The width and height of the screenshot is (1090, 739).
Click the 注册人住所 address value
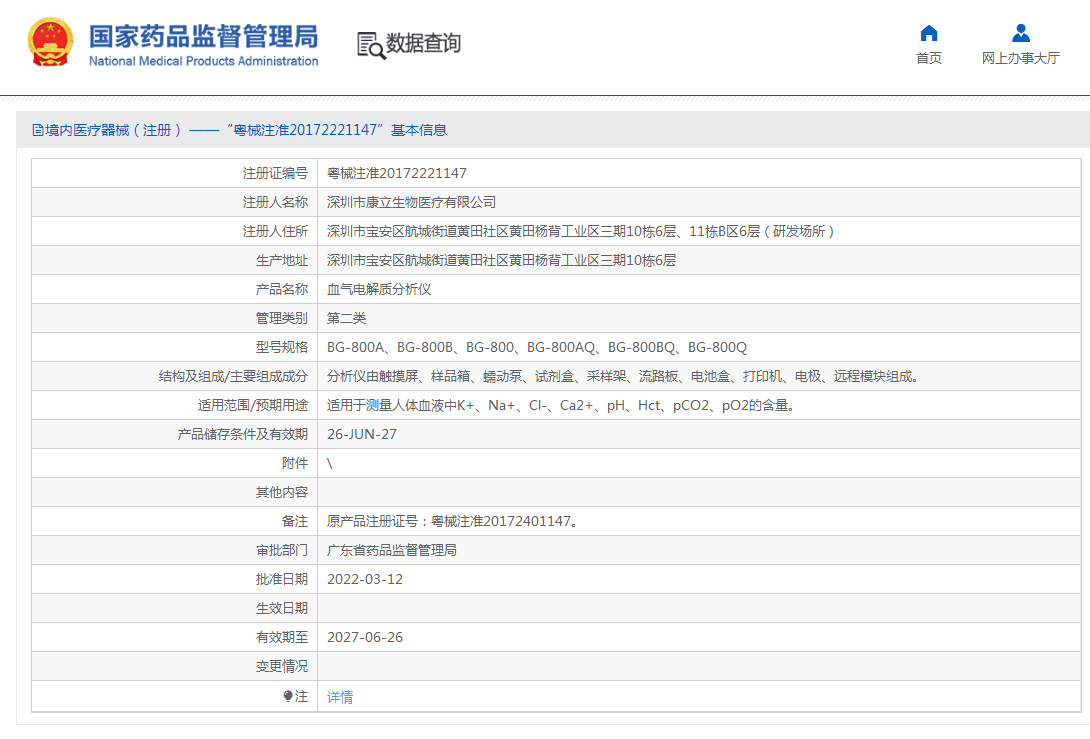coord(580,232)
